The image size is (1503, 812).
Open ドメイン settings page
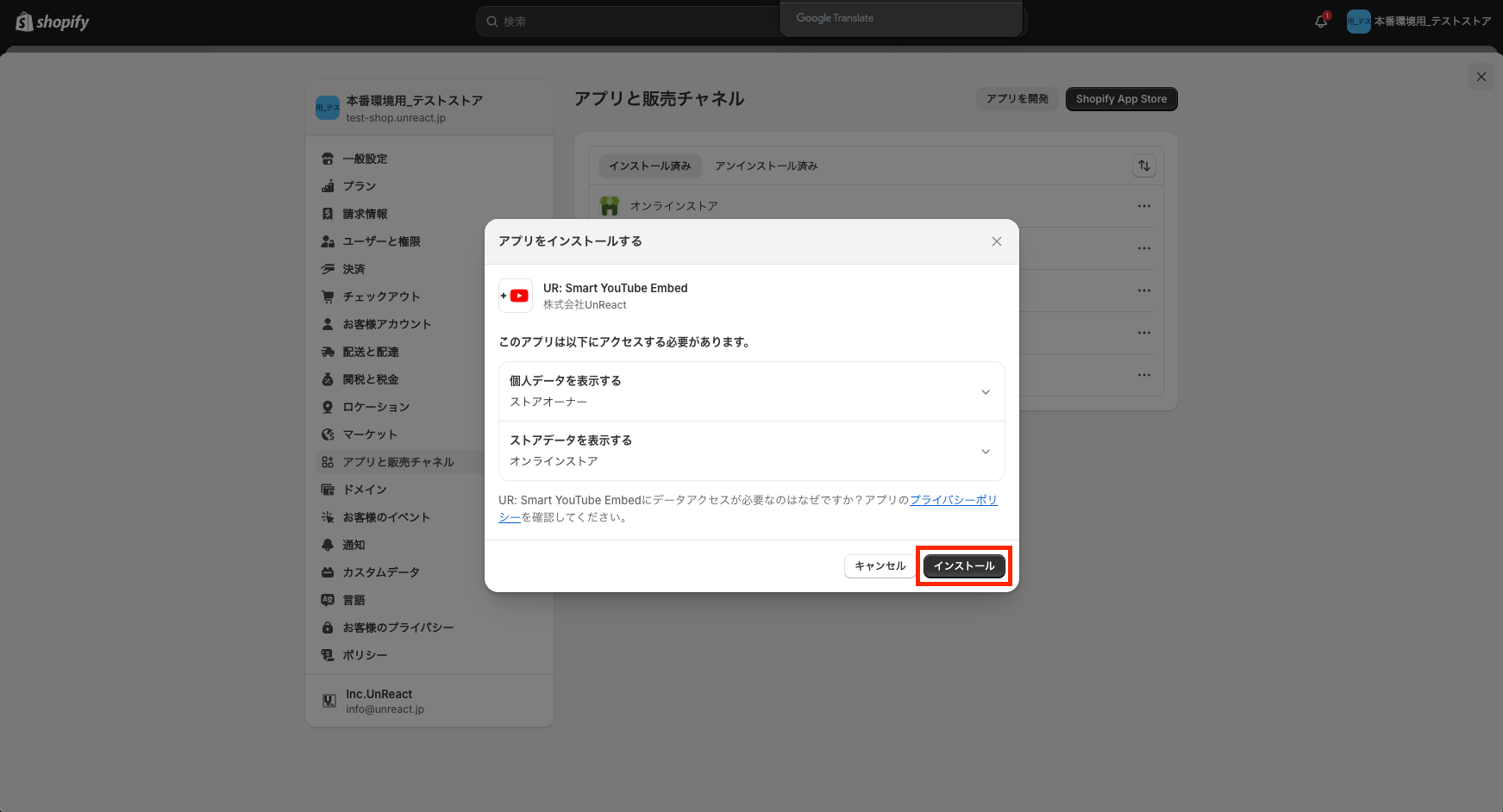pyautogui.click(x=429, y=490)
